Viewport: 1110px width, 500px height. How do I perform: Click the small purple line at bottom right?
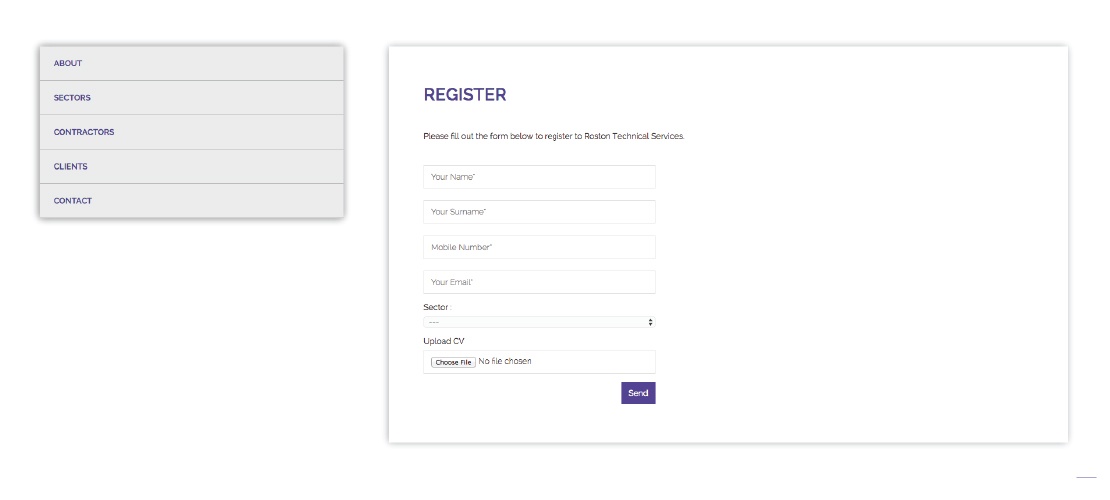pyautogui.click(x=1086, y=478)
